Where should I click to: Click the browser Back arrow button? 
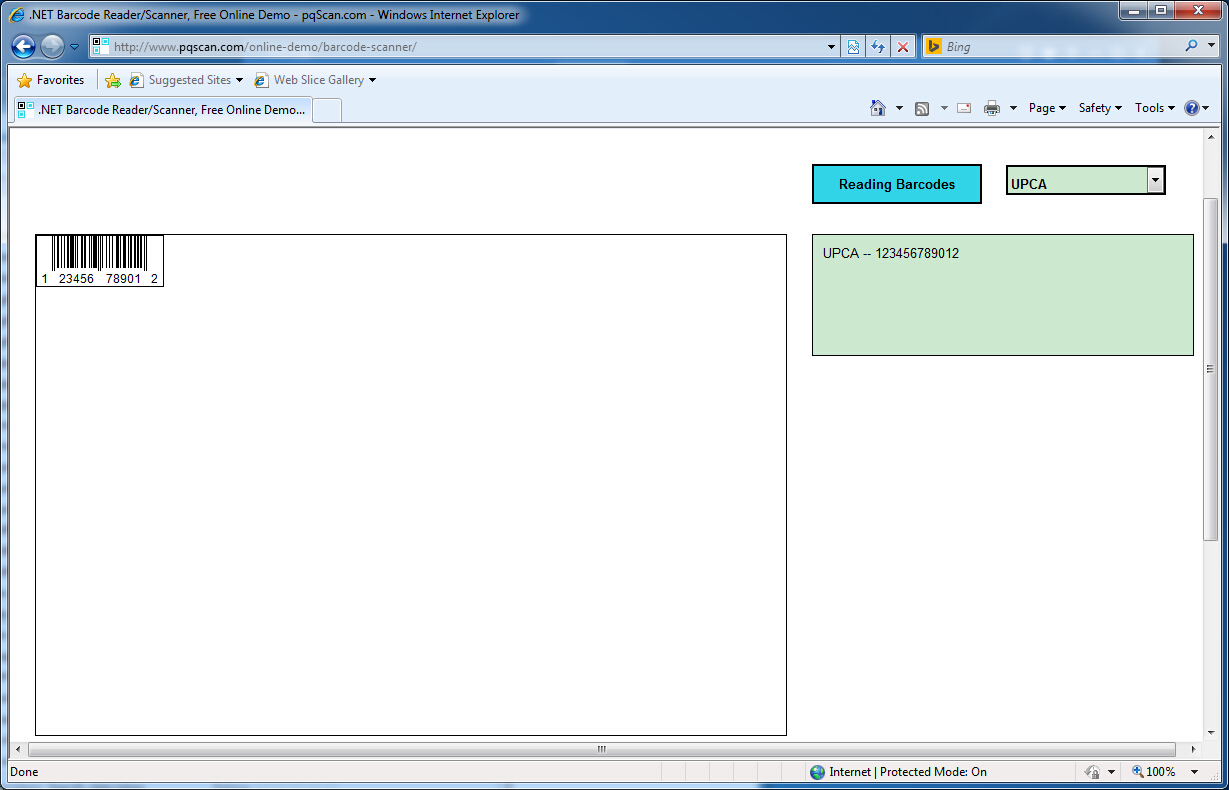(x=24, y=46)
